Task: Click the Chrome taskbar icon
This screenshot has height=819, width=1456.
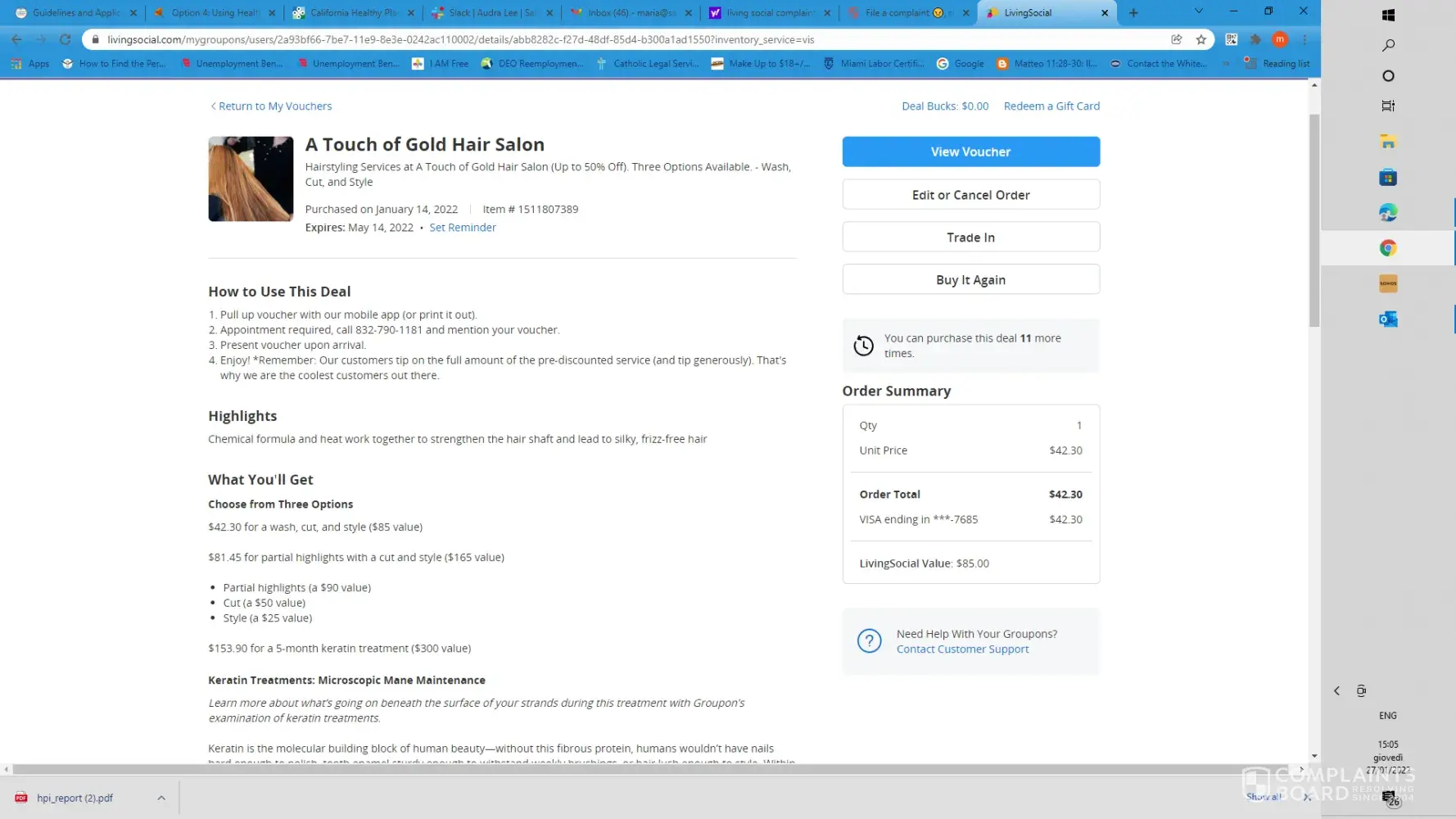Action: 1388,248
